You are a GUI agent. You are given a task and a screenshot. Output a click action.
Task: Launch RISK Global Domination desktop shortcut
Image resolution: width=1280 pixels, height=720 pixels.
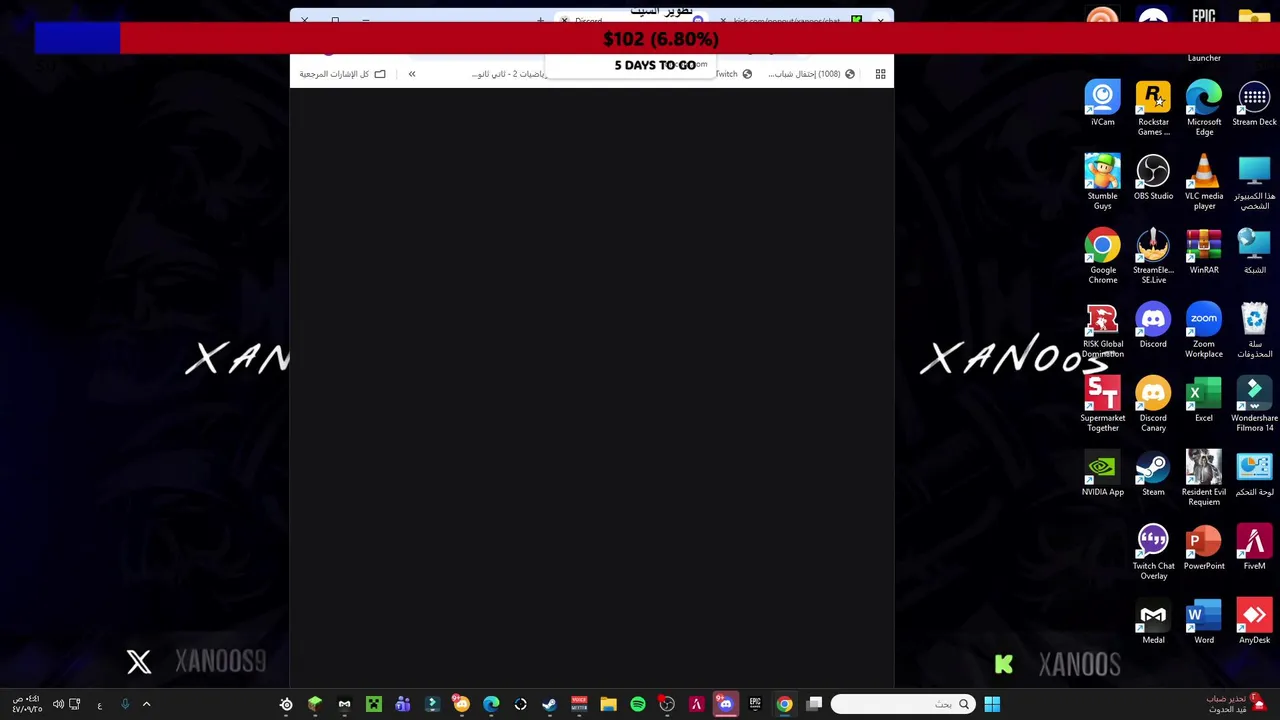[x=1102, y=330]
